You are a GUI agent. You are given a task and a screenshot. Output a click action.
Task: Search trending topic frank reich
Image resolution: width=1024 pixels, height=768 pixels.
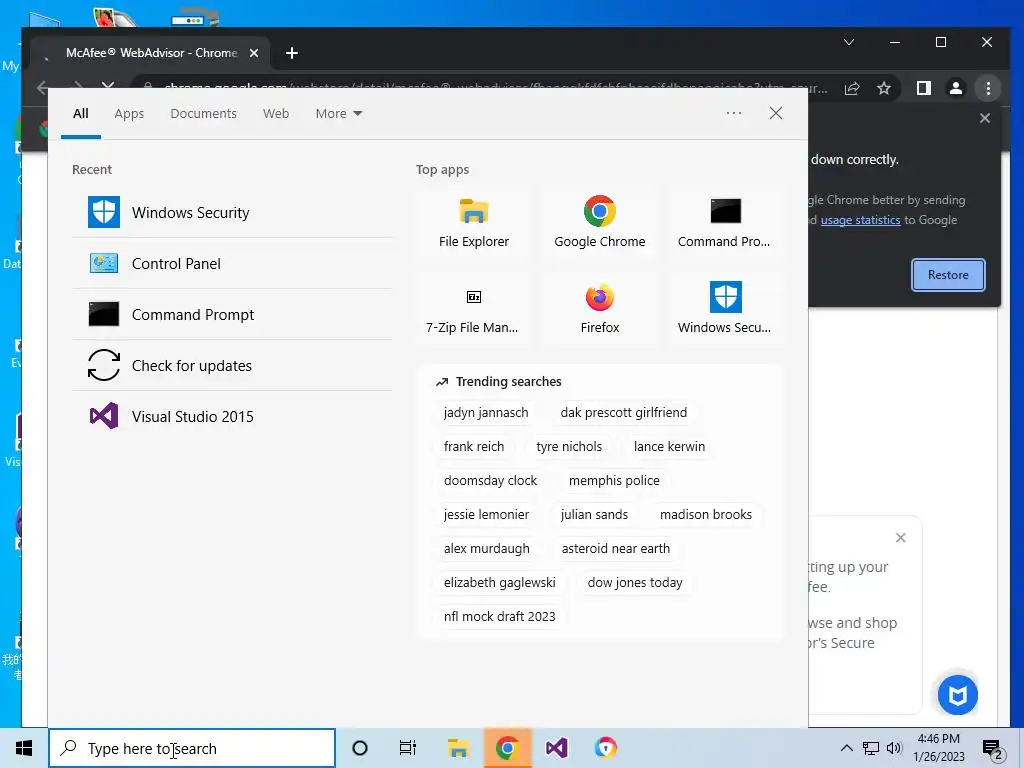[x=474, y=447]
